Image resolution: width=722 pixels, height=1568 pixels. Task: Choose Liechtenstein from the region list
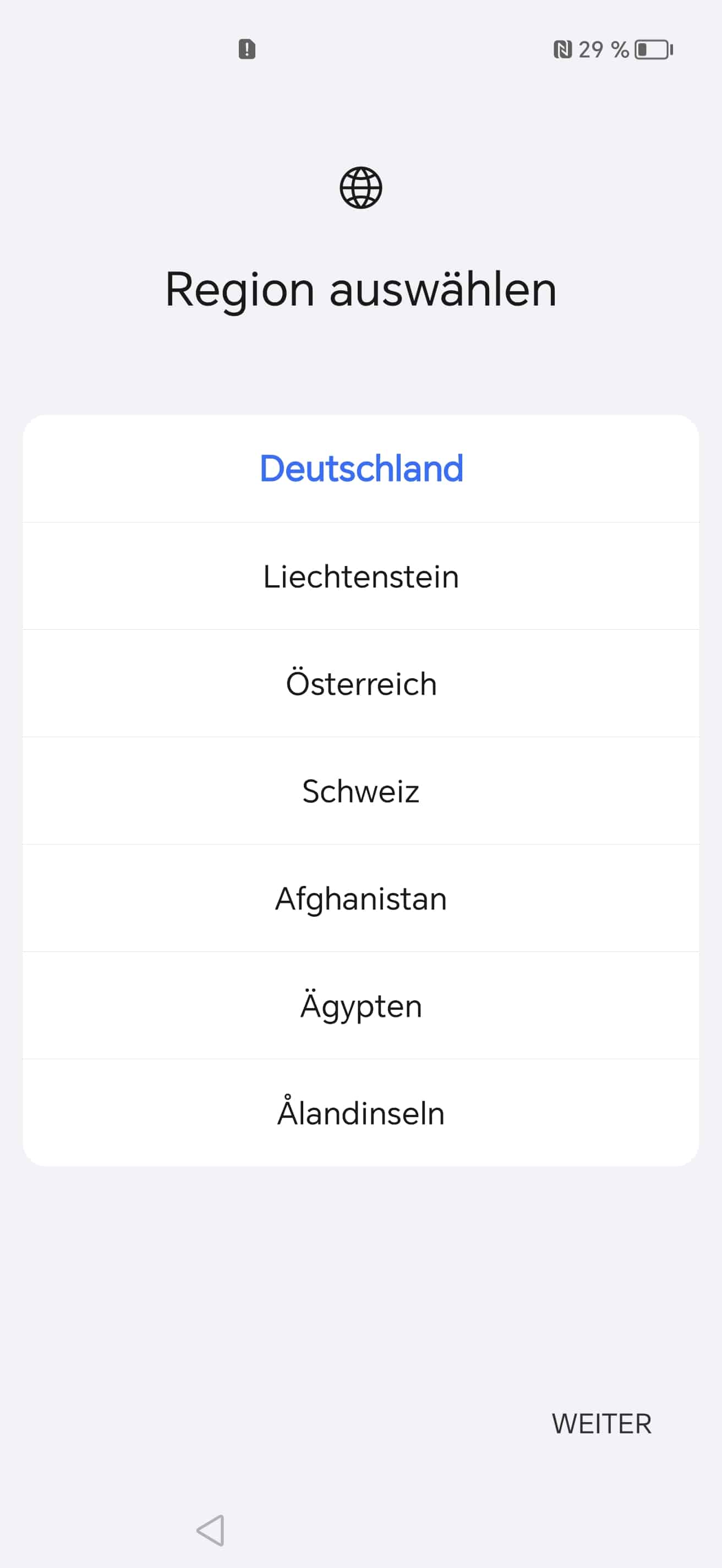[360, 576]
